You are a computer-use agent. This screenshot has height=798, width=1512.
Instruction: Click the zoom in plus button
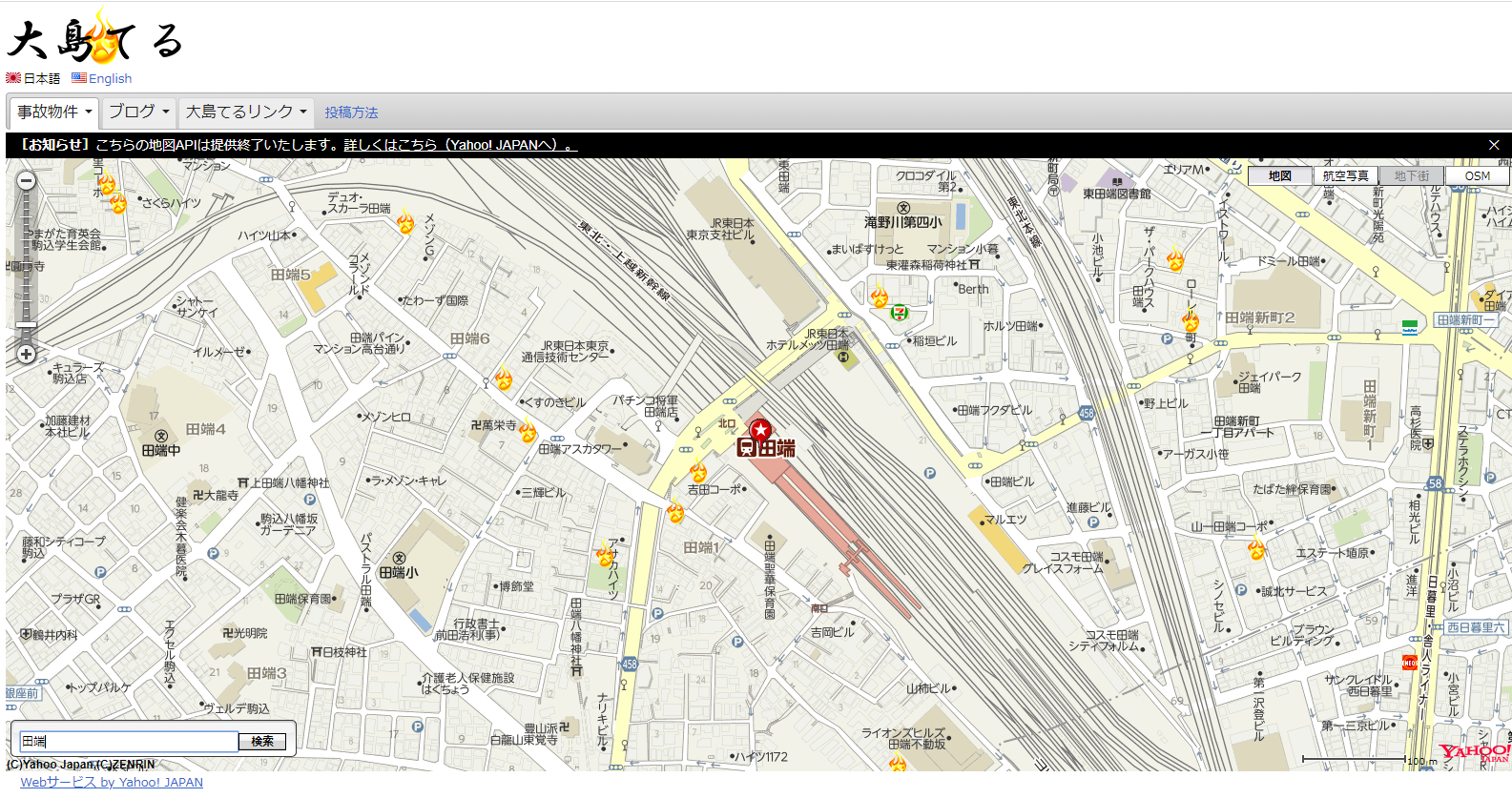(27, 355)
